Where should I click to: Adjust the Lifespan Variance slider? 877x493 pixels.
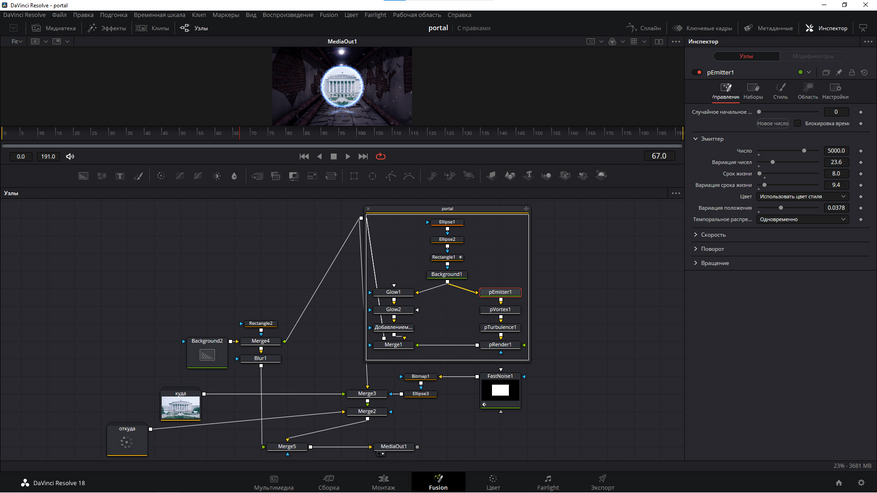789,185
